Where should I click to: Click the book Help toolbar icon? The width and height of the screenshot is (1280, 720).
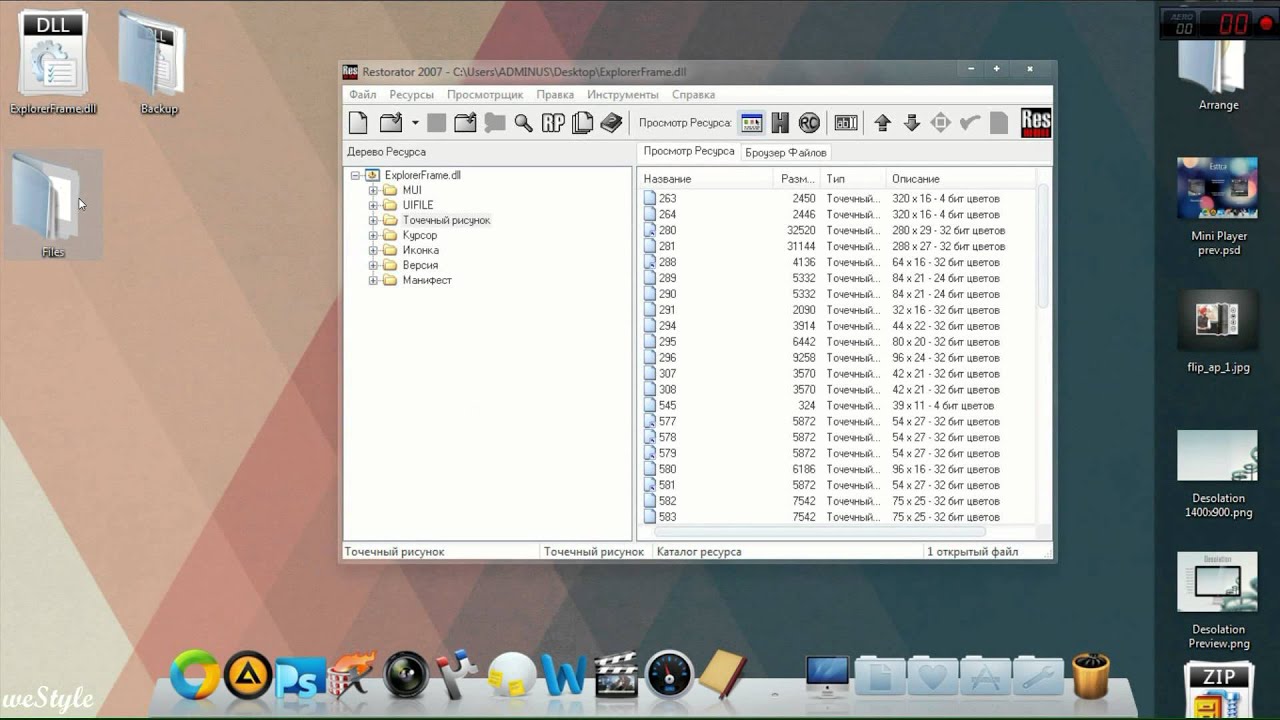(611, 123)
